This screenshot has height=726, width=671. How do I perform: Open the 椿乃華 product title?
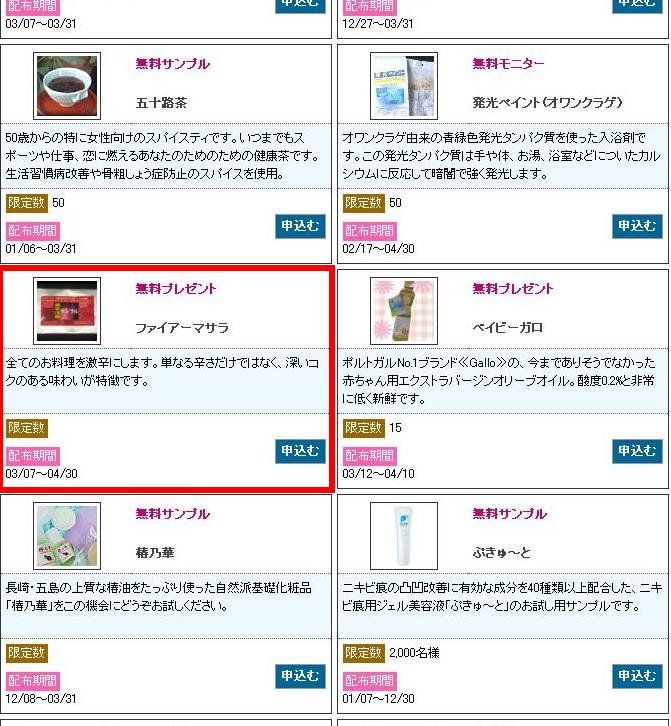[155, 552]
